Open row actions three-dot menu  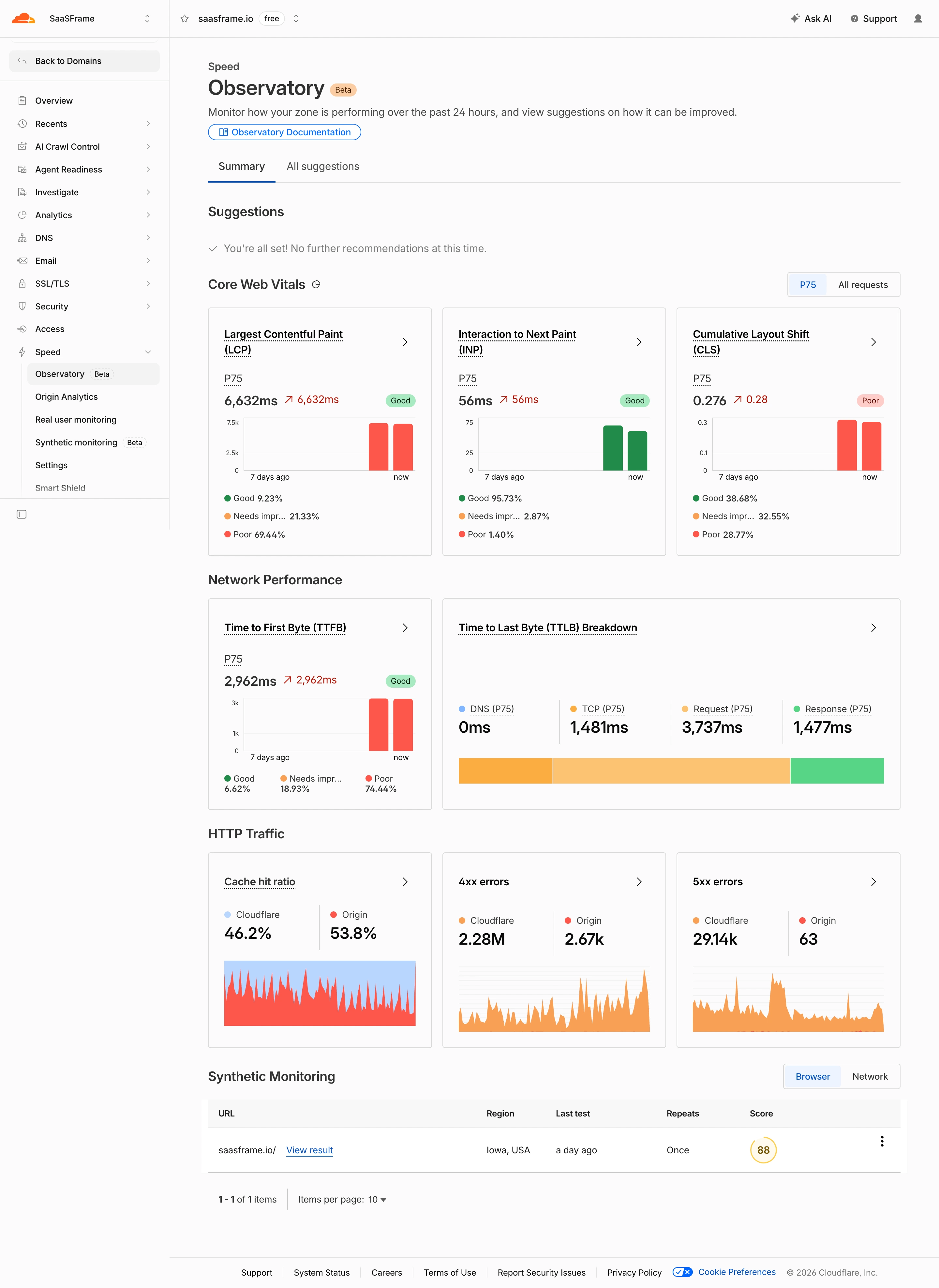click(x=882, y=1141)
